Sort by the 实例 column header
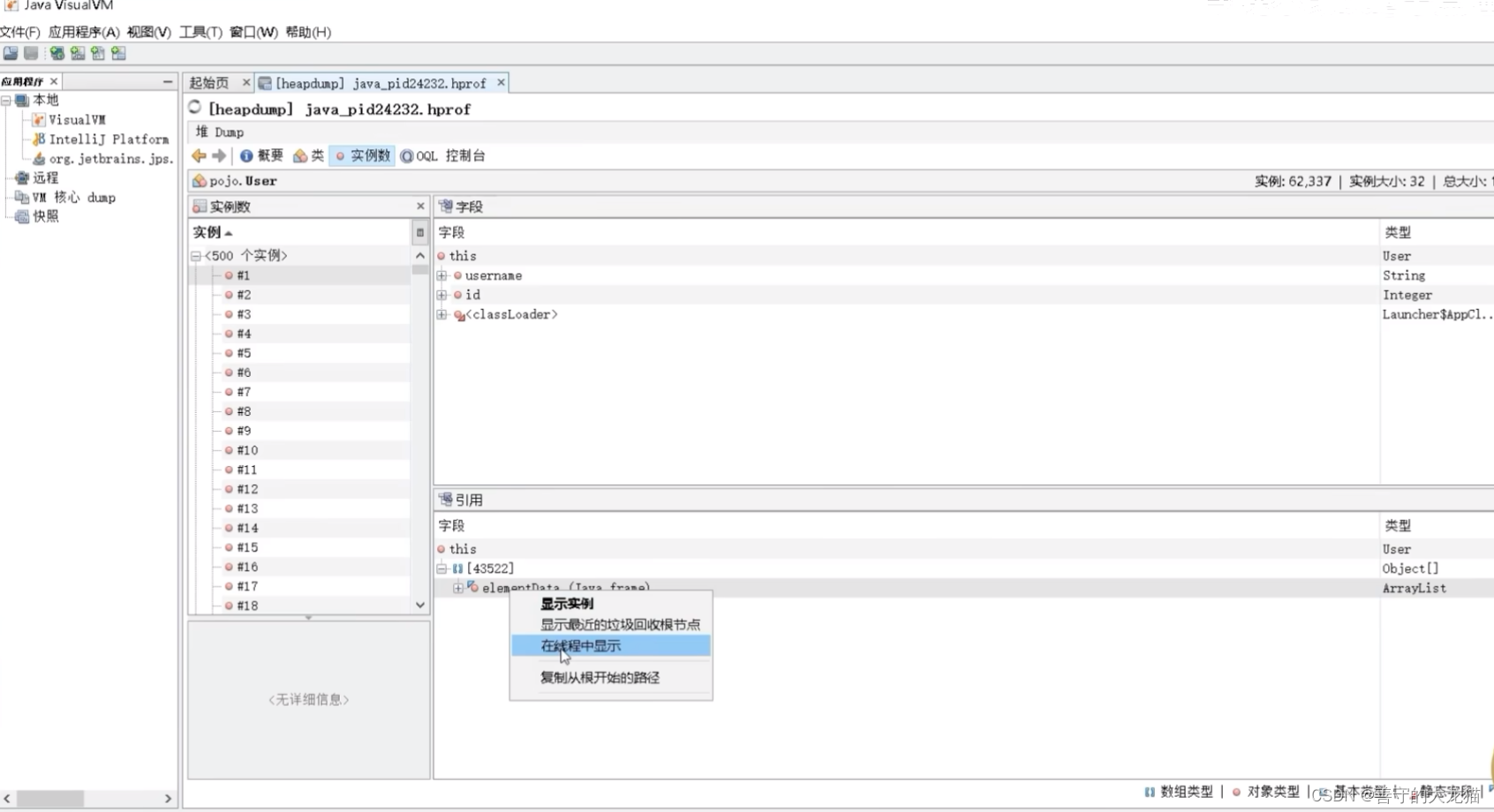The width and height of the screenshot is (1494, 812). (300, 232)
